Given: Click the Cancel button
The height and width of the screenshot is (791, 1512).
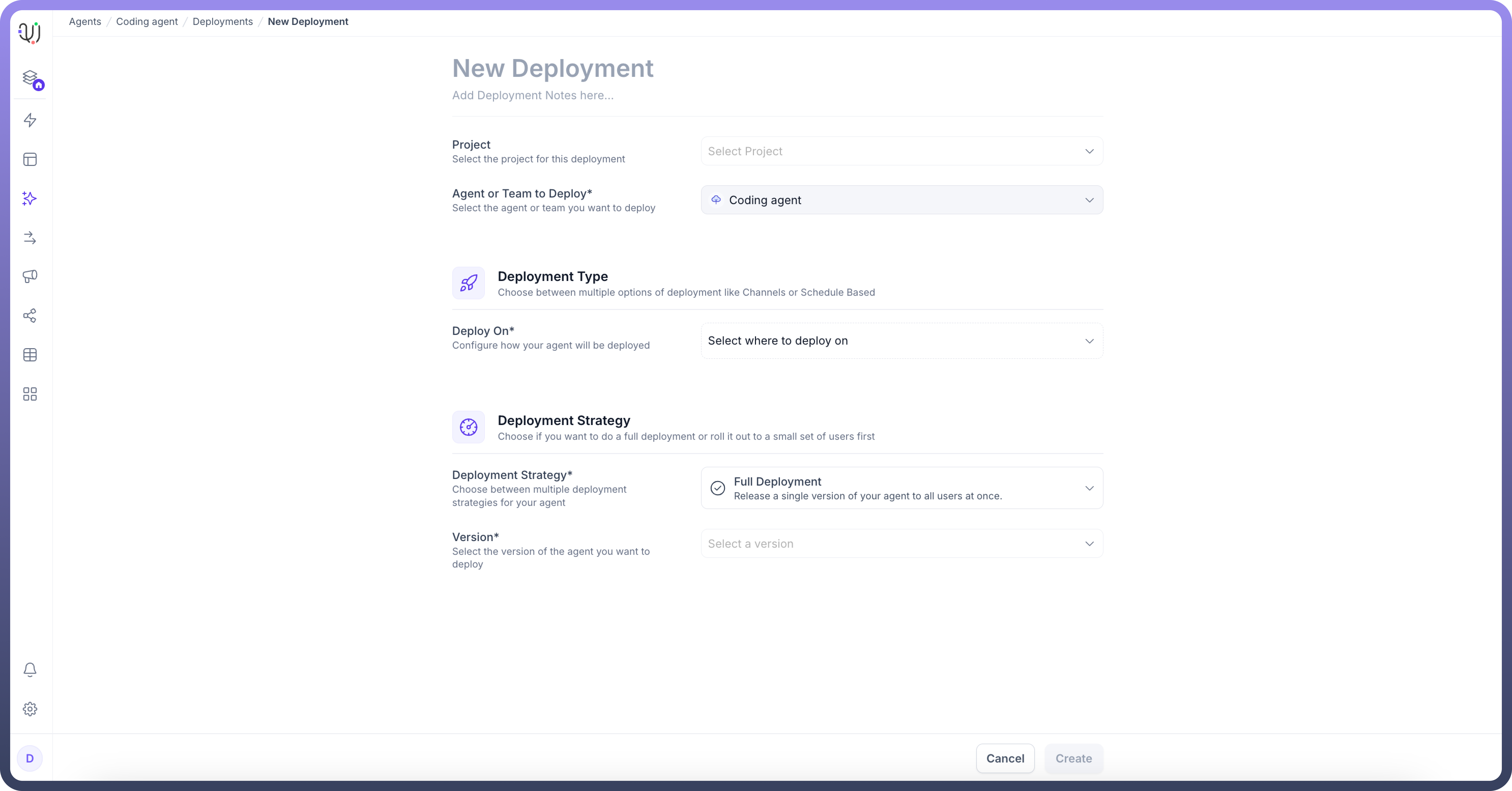Looking at the screenshot, I should [1005, 758].
